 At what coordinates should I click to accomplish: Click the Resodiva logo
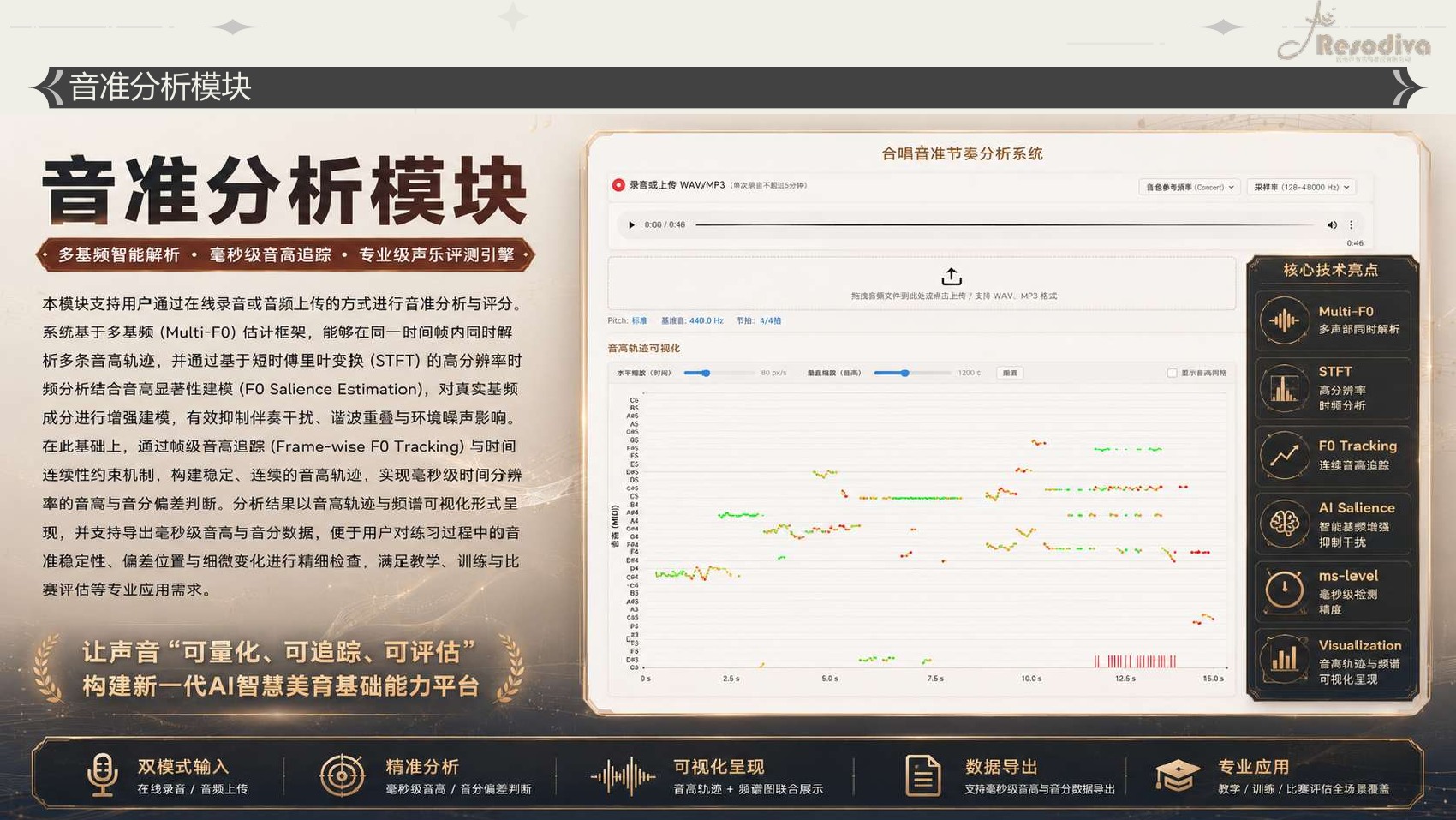pyautogui.click(x=1356, y=34)
